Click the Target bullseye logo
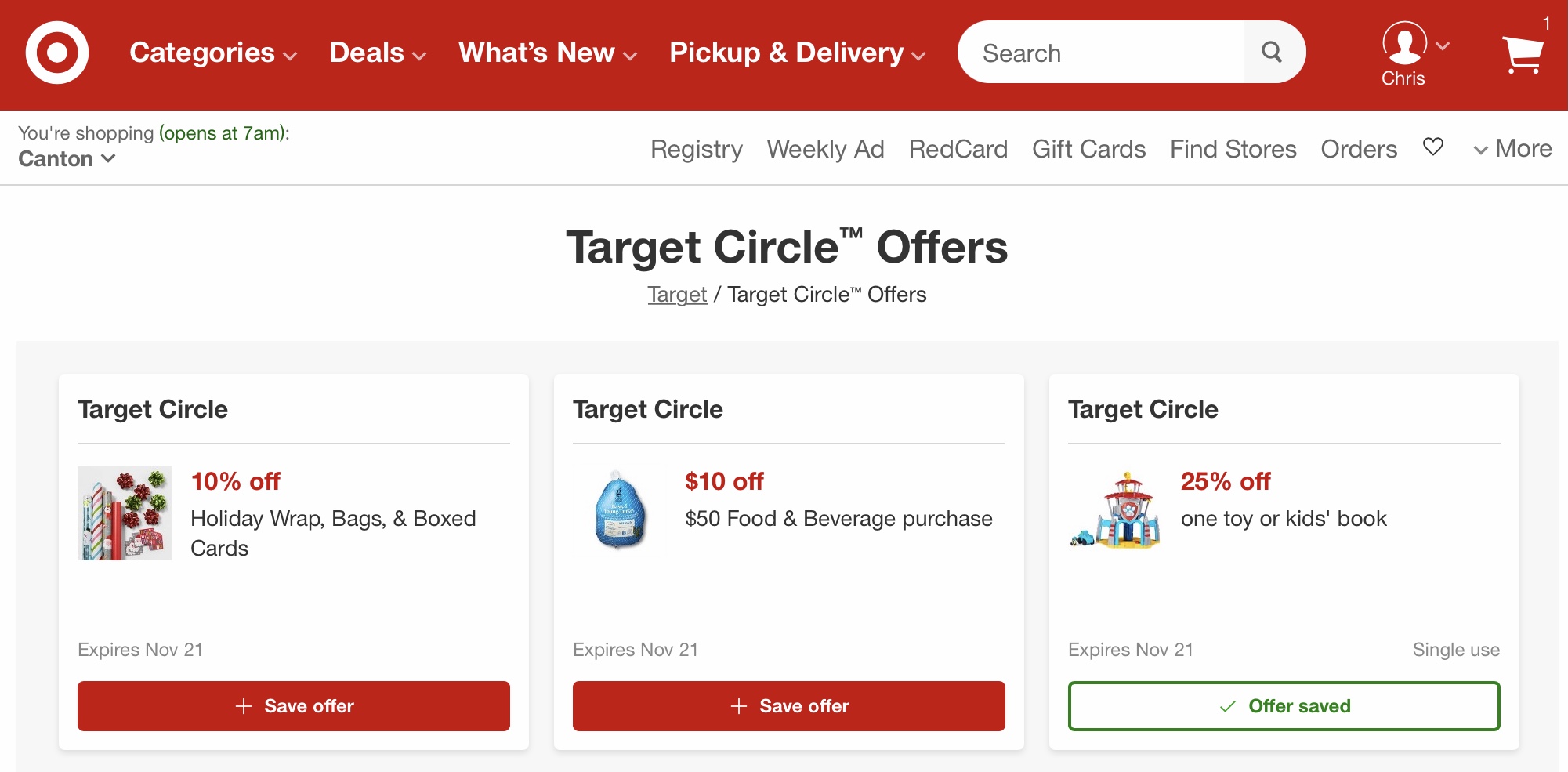The height and width of the screenshot is (772, 1568). (x=56, y=53)
